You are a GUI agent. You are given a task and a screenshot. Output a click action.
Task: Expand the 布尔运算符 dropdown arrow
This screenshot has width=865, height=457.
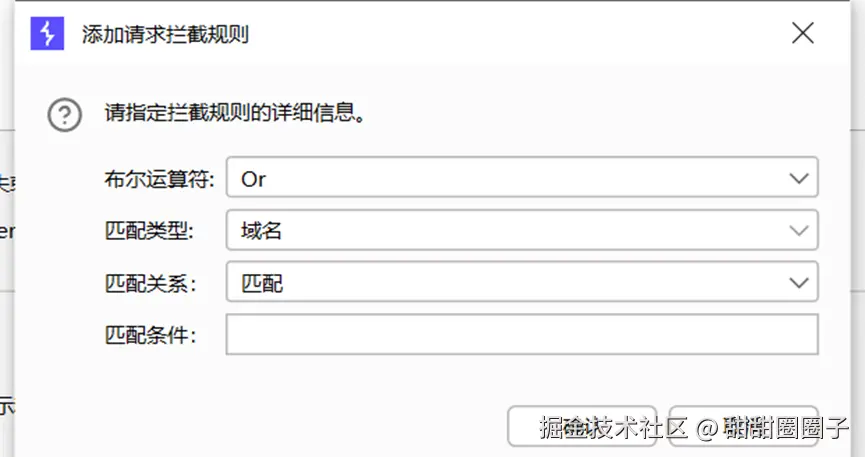798,178
